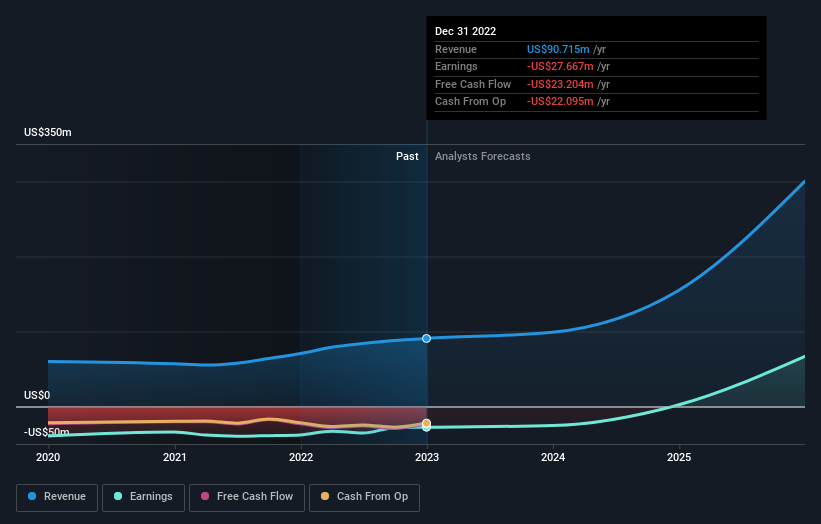Image resolution: width=821 pixels, height=524 pixels.
Task: Click the -US$27.667m earnings value
Action: (560, 66)
